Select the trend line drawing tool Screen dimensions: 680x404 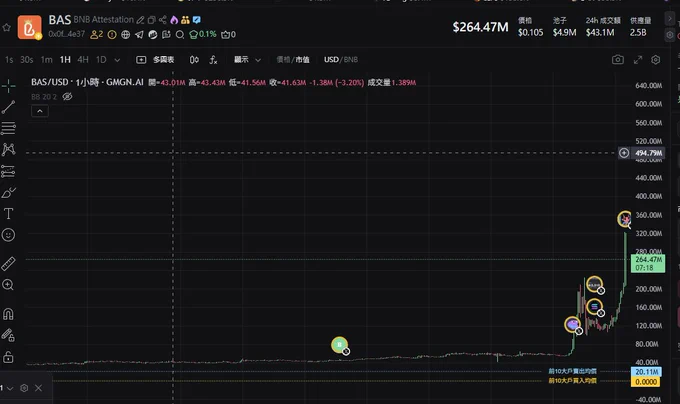[9, 106]
